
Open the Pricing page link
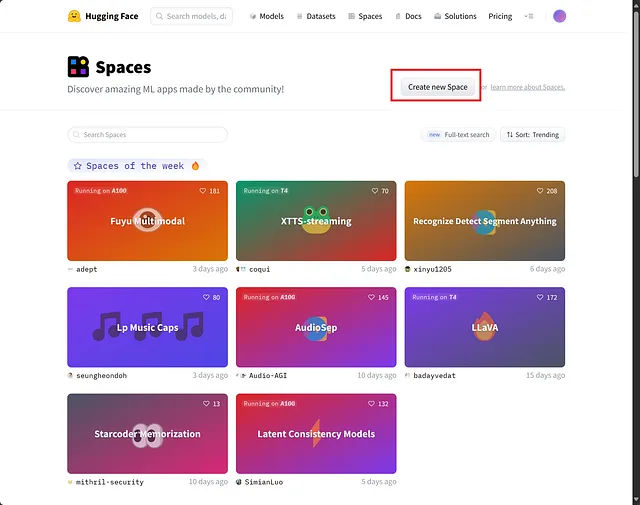[x=500, y=16]
